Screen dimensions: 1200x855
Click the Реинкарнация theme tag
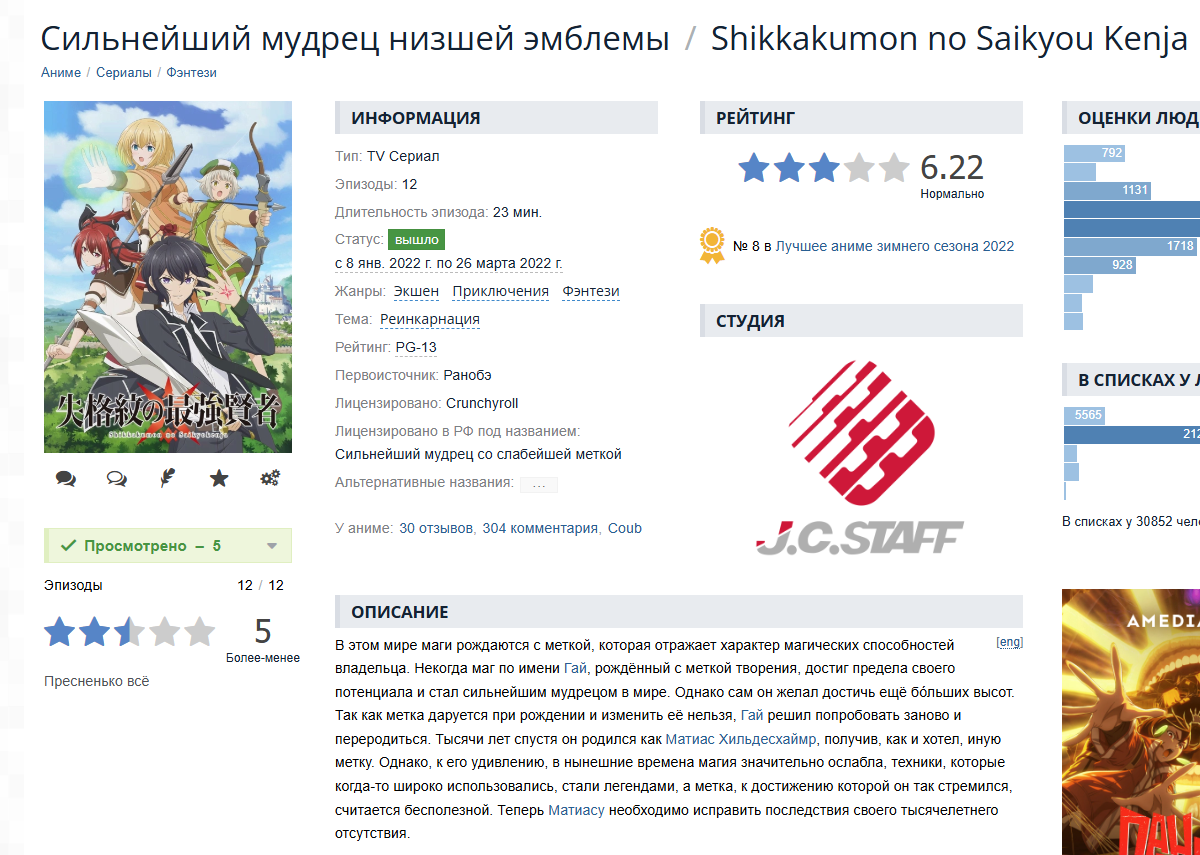[430, 320]
